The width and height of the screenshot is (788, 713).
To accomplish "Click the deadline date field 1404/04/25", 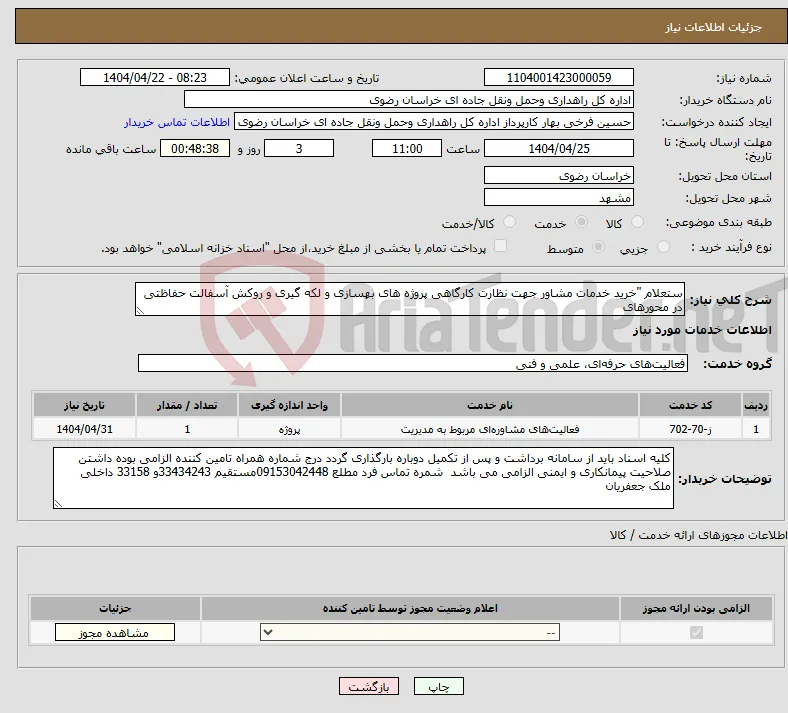I will pyautogui.click(x=559, y=148).
